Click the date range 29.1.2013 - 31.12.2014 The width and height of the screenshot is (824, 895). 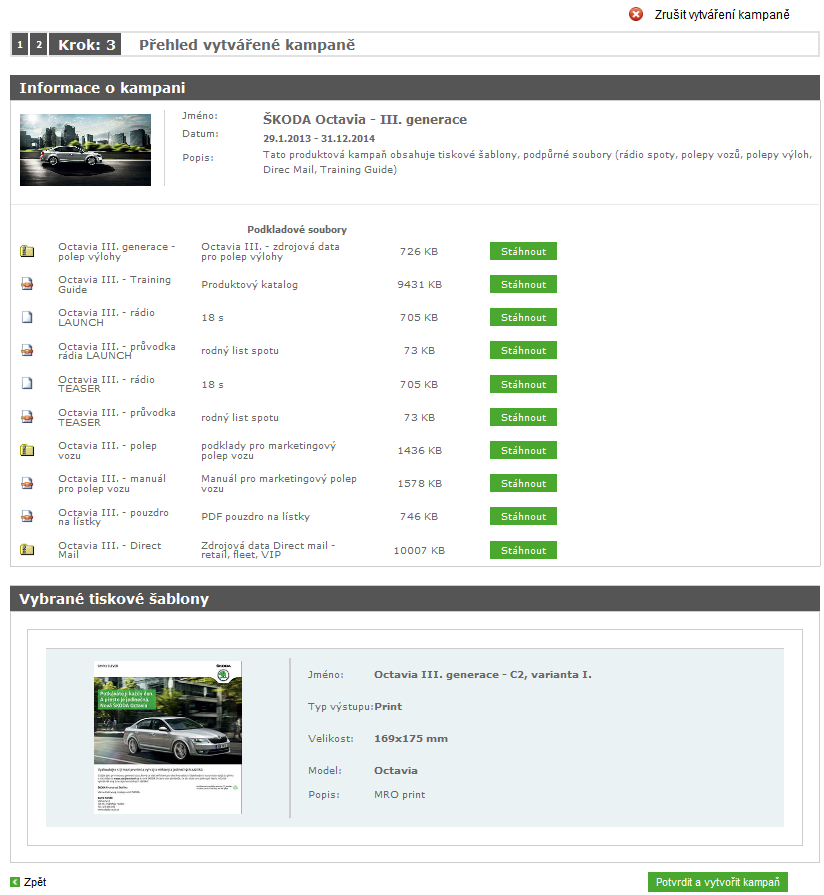pos(319,138)
